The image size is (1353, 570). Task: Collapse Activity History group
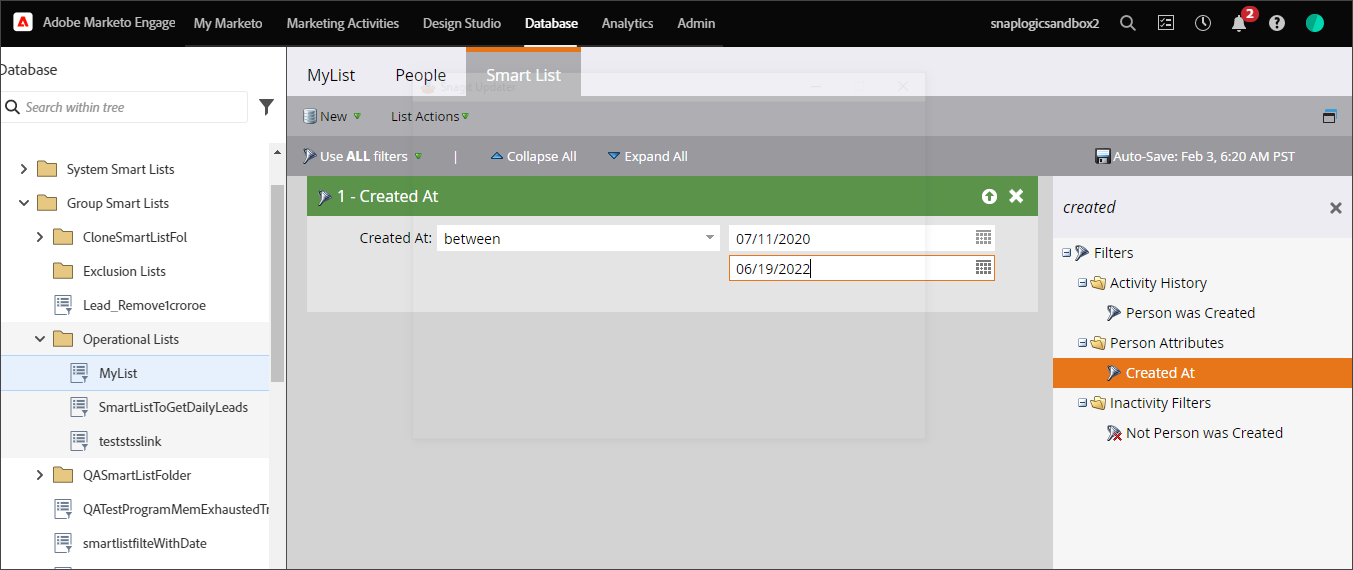(1082, 283)
